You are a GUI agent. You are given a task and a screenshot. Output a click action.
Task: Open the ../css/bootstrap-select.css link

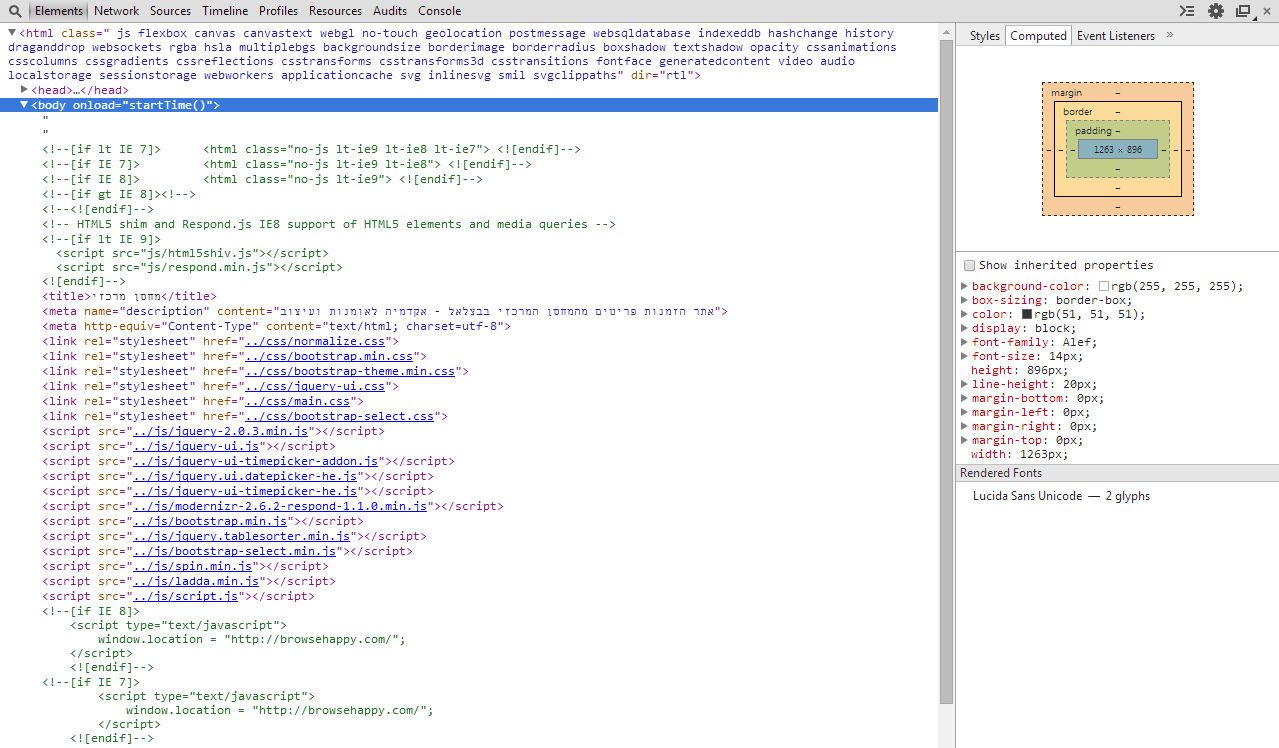coord(337,416)
